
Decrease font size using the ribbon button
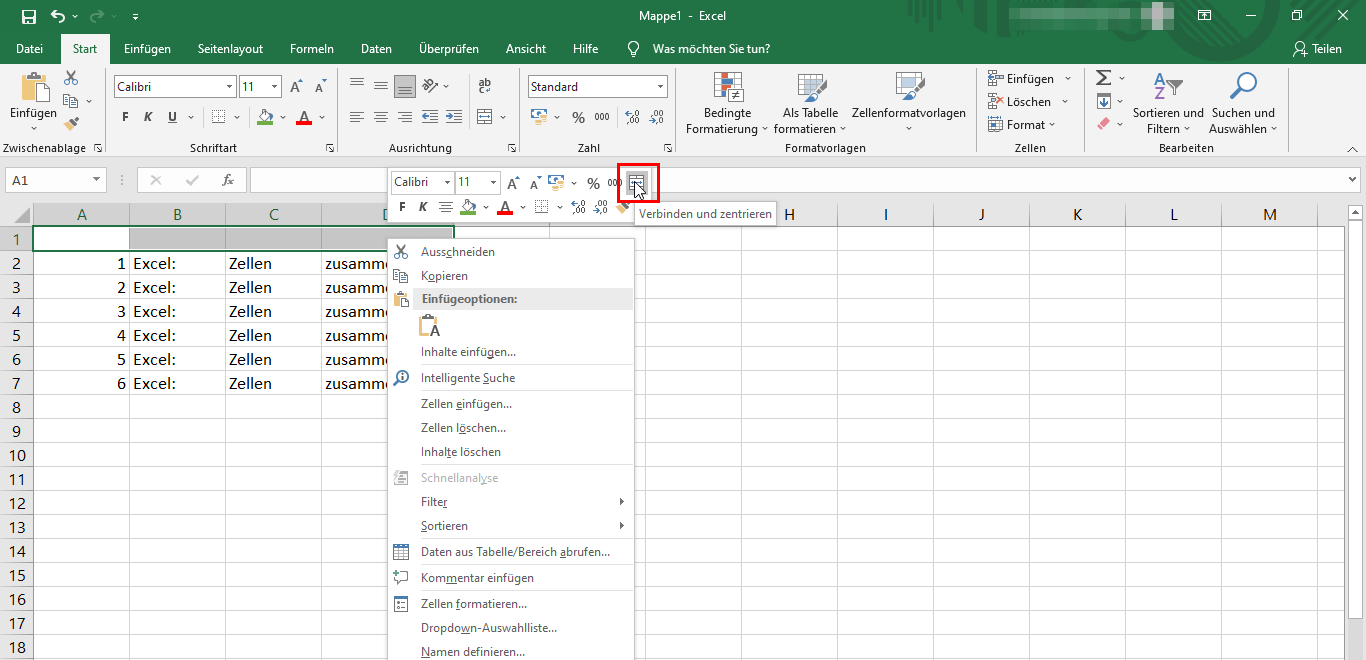(x=320, y=87)
